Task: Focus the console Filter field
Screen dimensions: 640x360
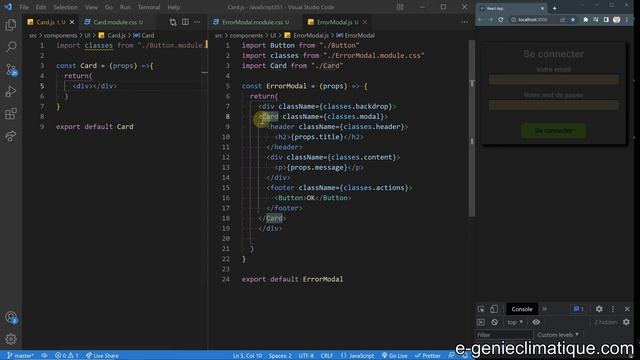Action: coord(504,335)
